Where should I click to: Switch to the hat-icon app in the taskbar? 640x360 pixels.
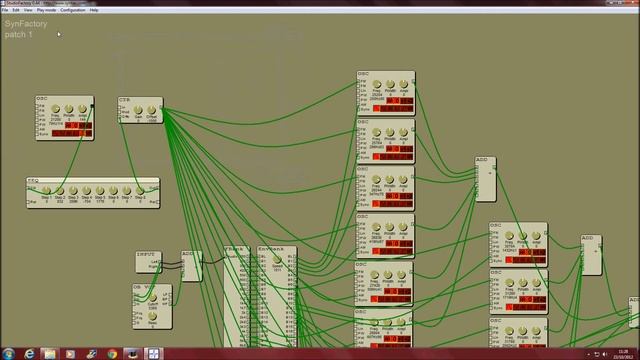(x=132, y=354)
